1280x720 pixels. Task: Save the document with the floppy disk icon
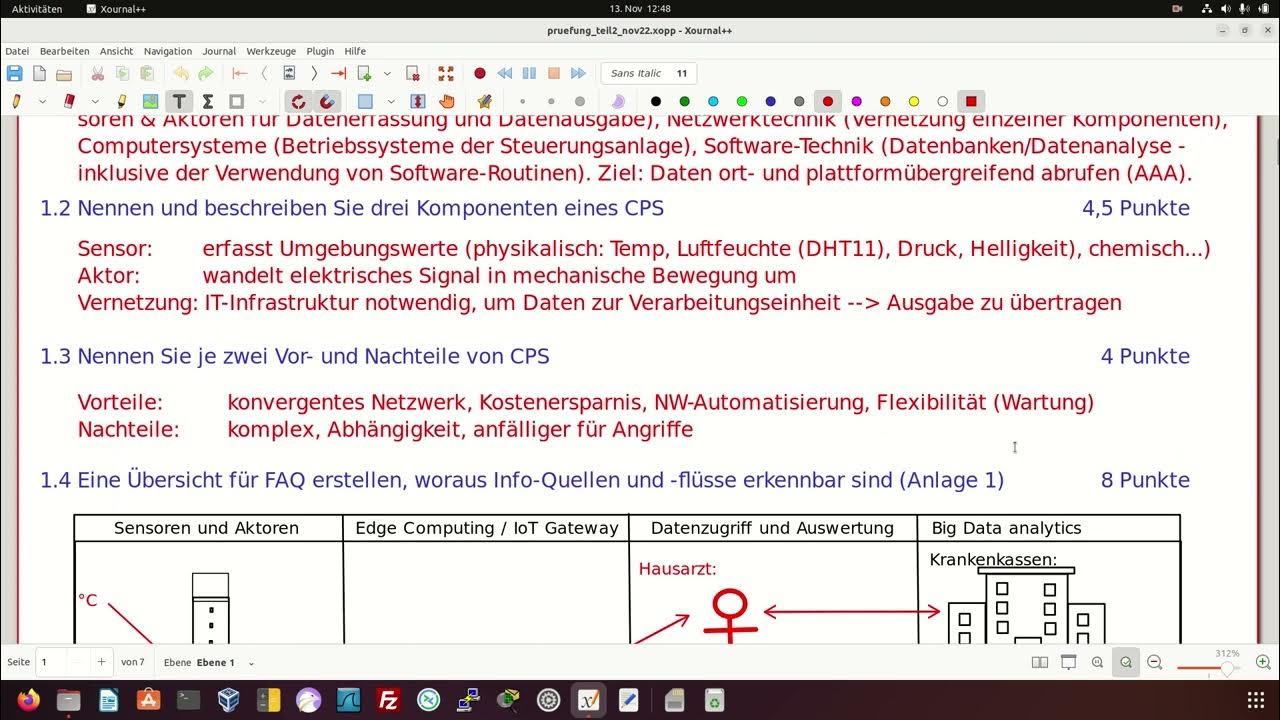point(14,73)
